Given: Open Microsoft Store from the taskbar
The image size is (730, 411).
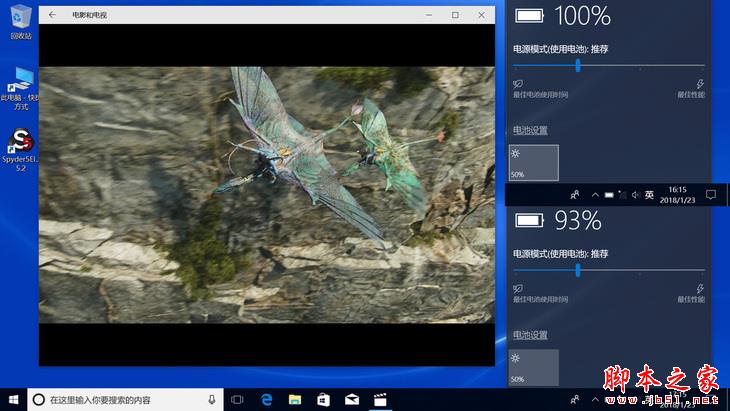Looking at the screenshot, I should pyautogui.click(x=324, y=399).
